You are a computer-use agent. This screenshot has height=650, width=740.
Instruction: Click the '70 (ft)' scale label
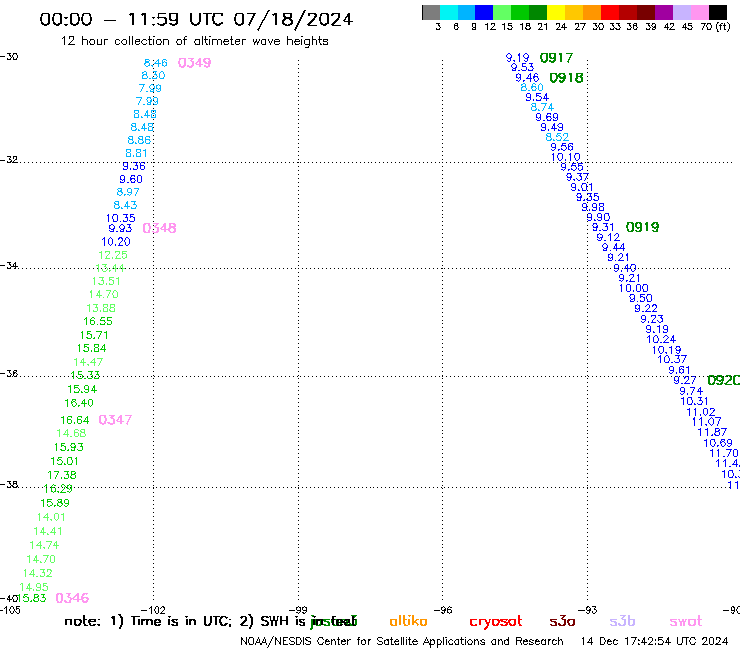point(715,26)
